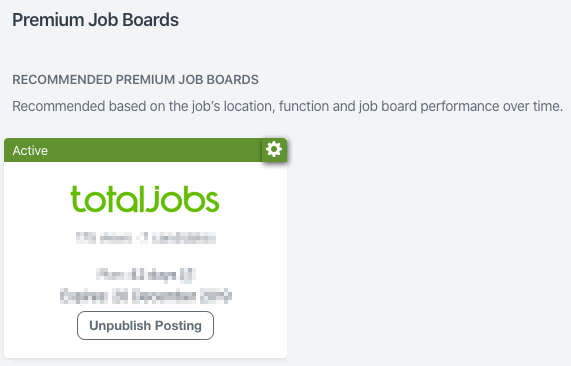Click the blurred views and candidates line

(146, 238)
